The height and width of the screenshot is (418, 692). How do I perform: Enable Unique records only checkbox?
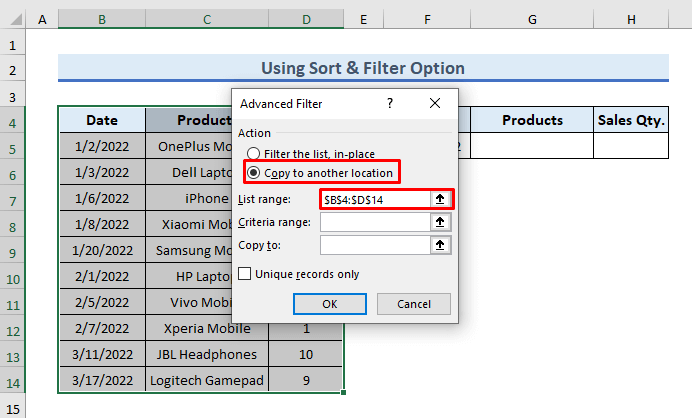245,274
